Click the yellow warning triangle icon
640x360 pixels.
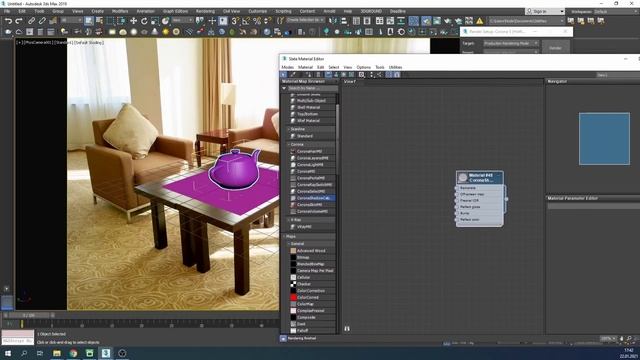point(480,21)
